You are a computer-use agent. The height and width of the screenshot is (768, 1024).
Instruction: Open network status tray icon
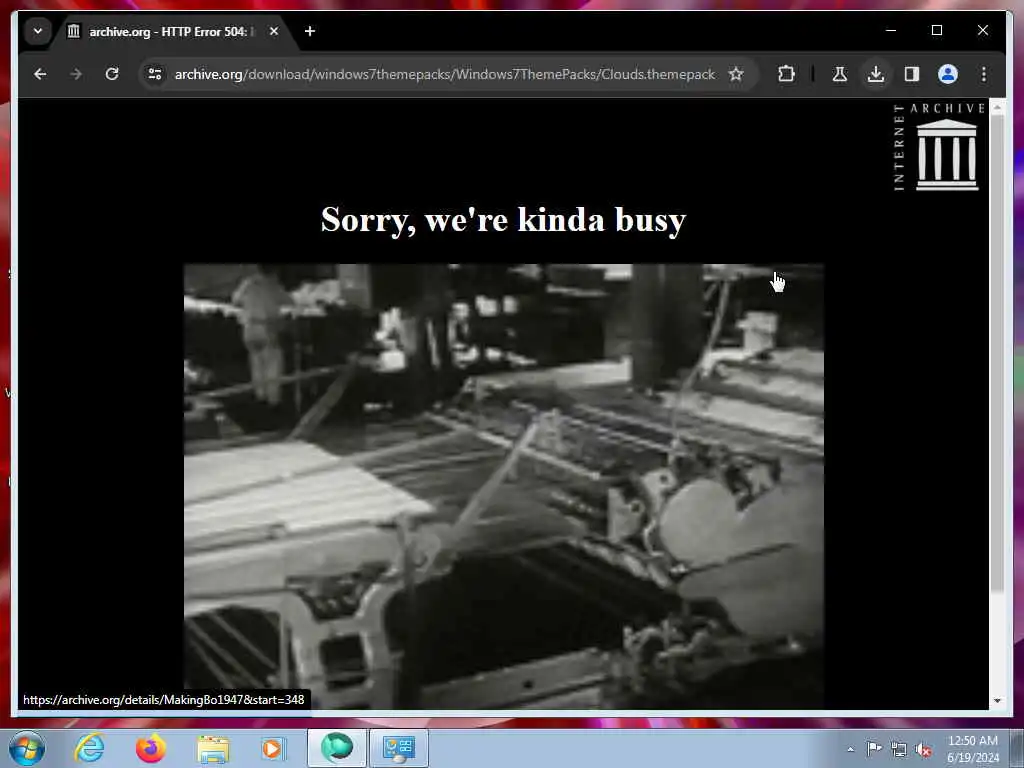click(x=899, y=750)
